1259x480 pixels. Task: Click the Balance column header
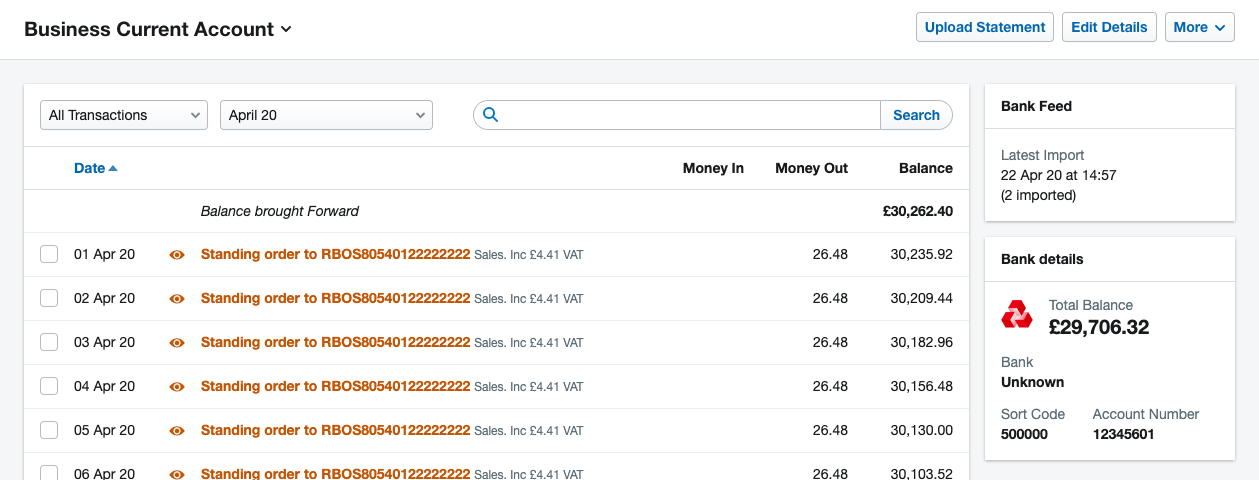926,168
